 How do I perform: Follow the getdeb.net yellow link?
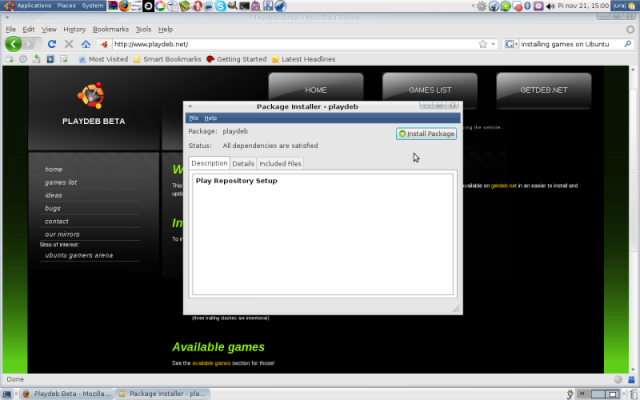[x=503, y=186]
